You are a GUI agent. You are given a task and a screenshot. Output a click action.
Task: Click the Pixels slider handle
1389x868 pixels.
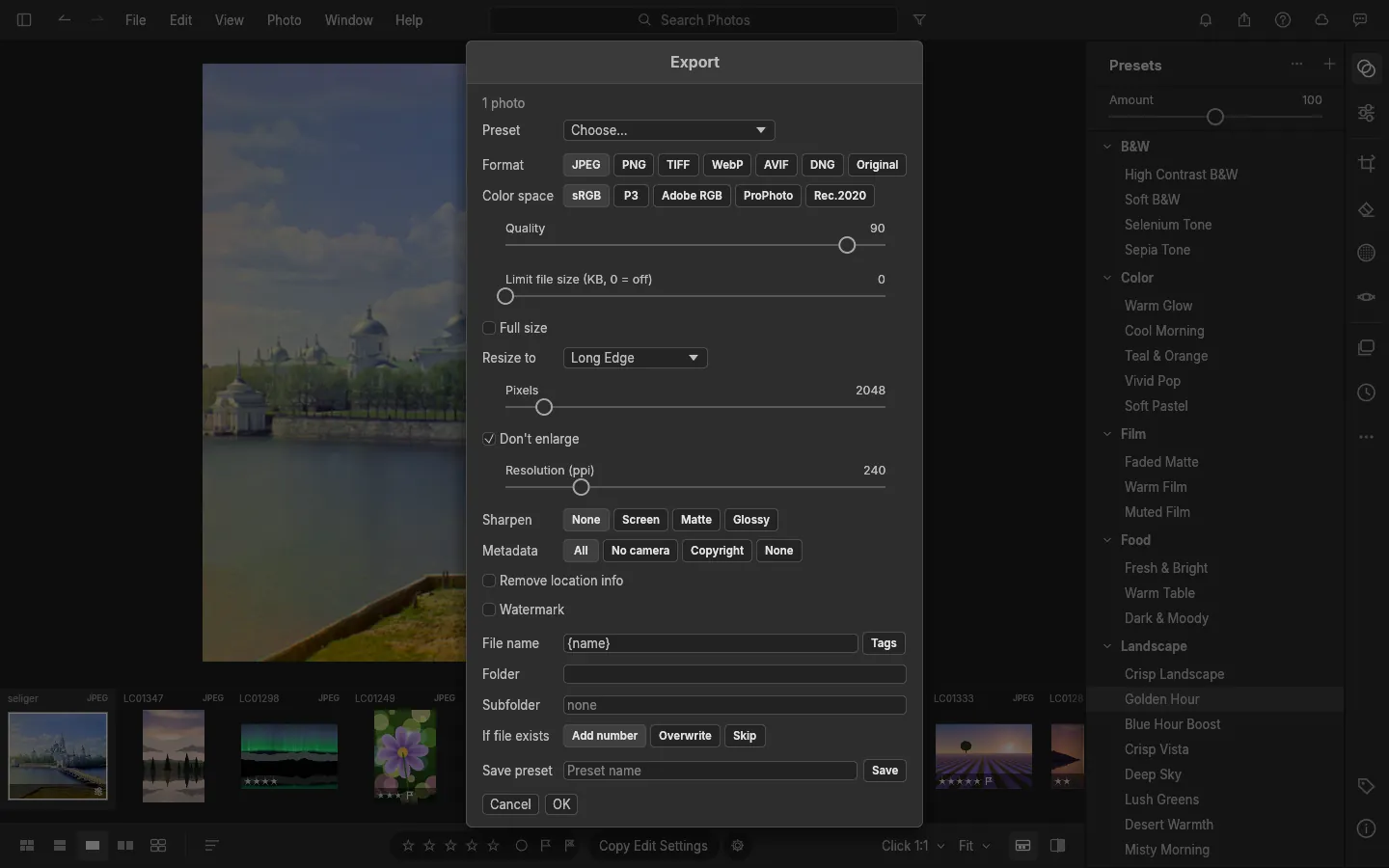pos(544,407)
